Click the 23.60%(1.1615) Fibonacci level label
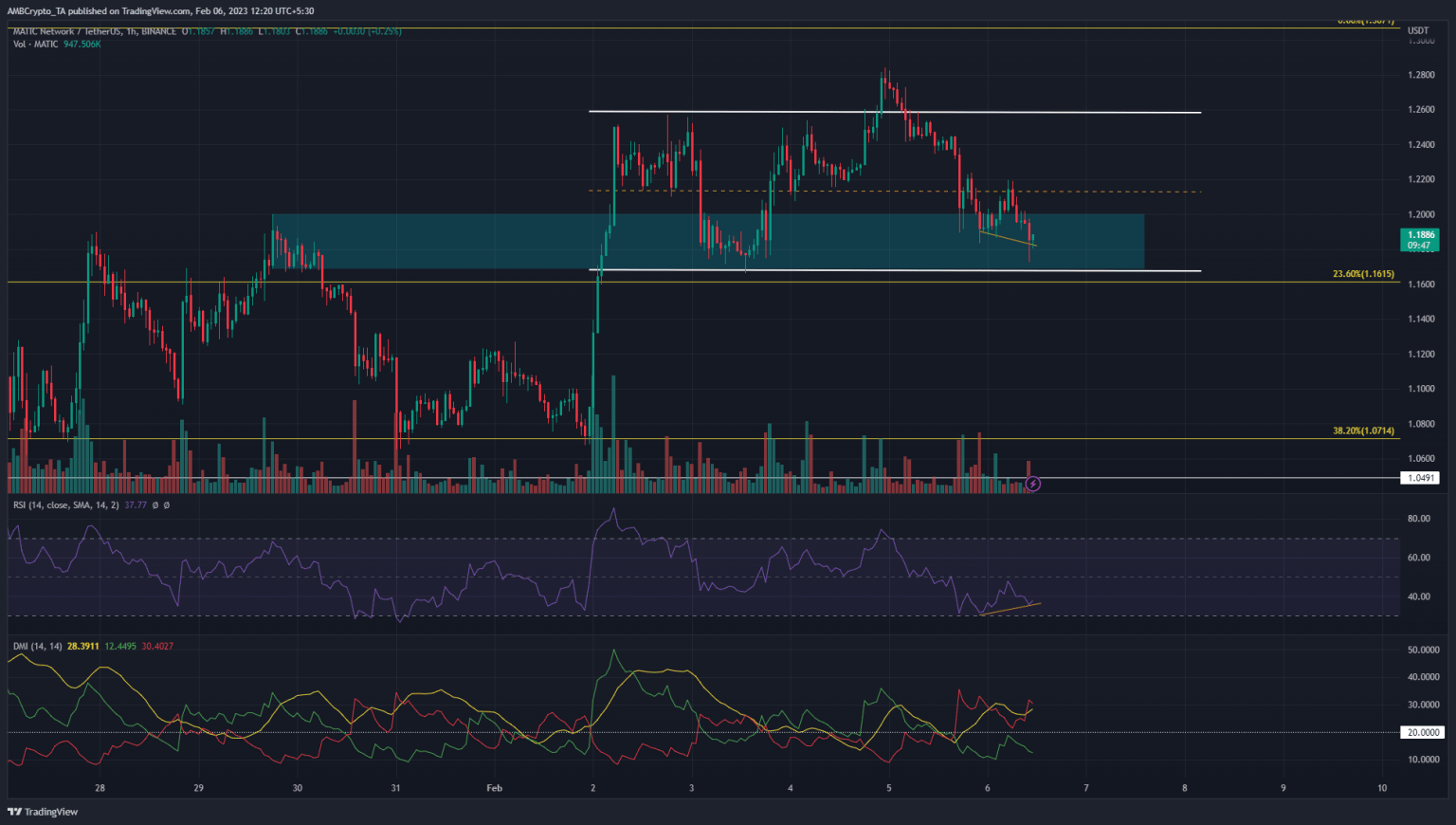Screen dimensions: 1456x825 tap(1363, 274)
